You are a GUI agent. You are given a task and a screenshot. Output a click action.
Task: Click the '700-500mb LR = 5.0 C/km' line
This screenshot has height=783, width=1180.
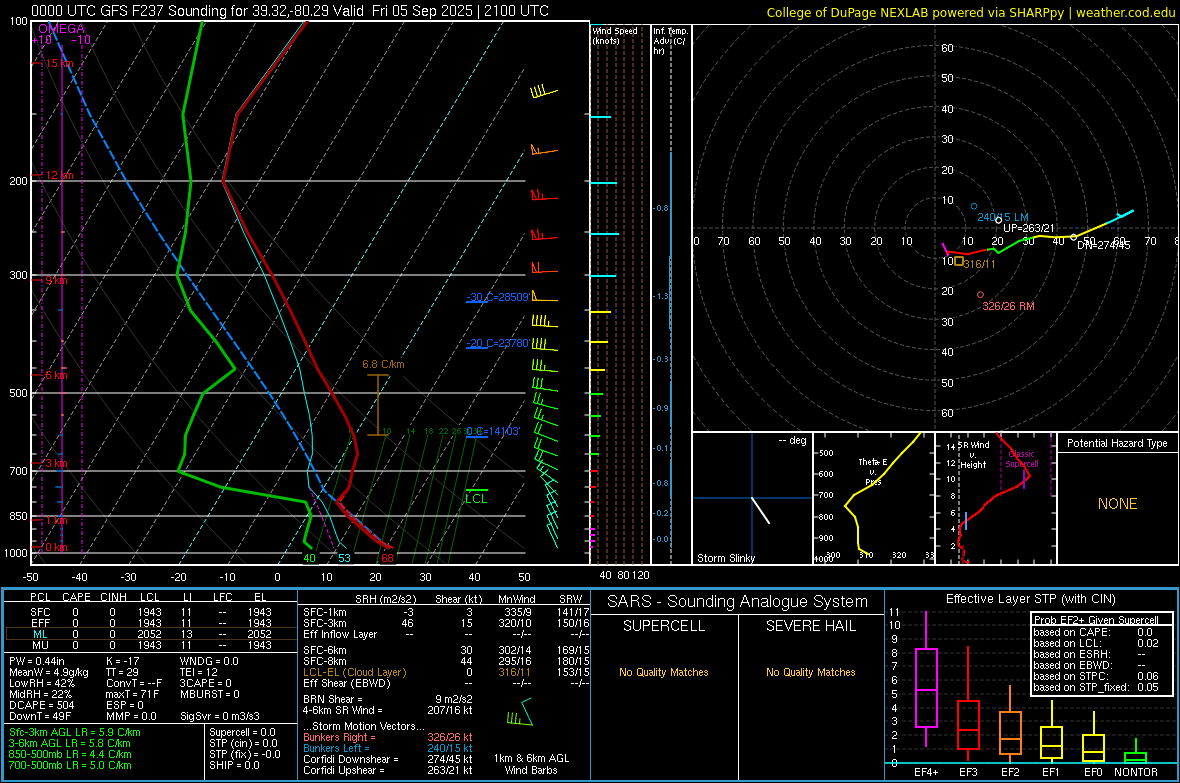click(x=70, y=765)
